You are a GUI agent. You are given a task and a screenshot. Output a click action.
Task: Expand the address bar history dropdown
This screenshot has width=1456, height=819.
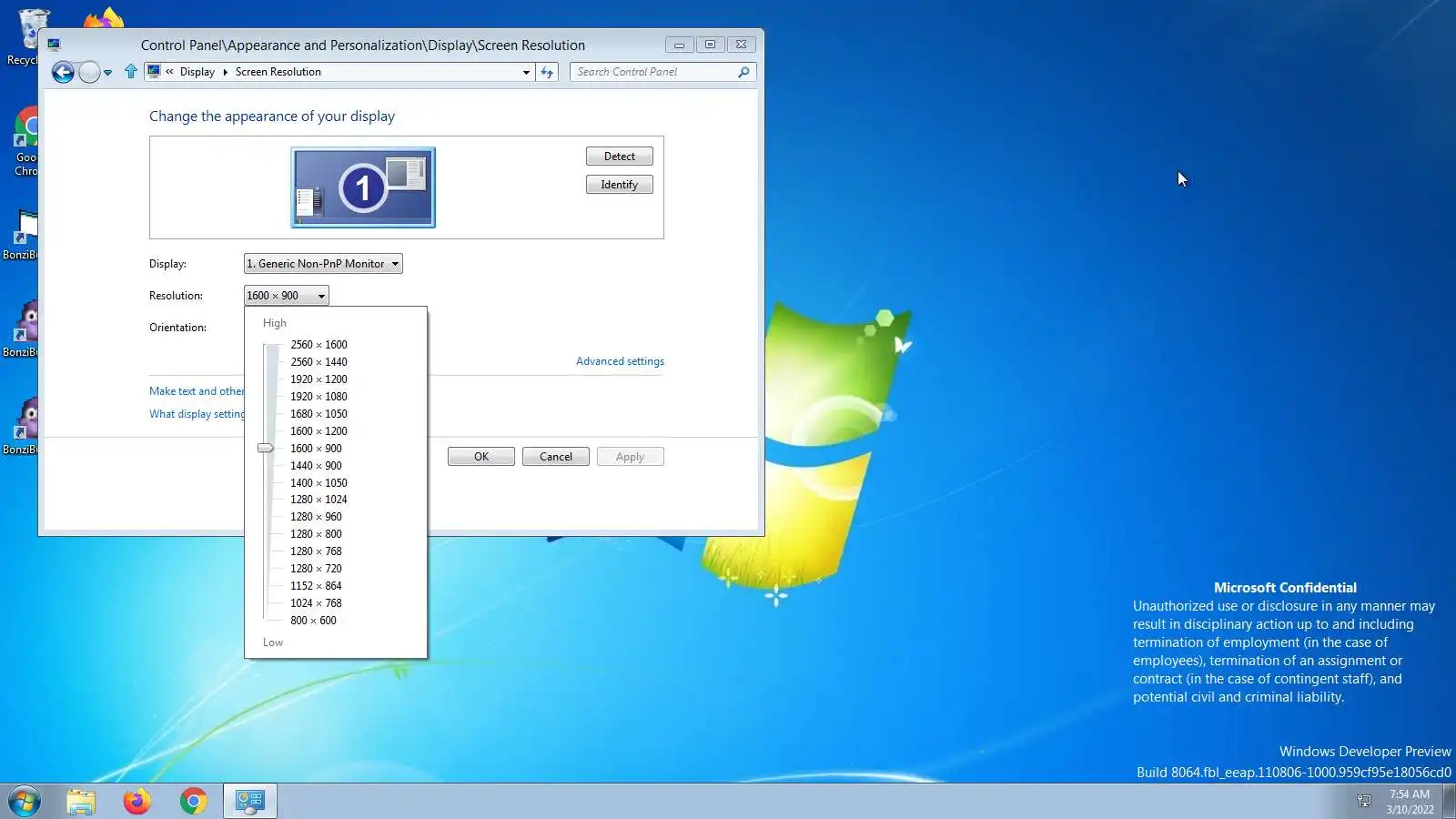(526, 72)
